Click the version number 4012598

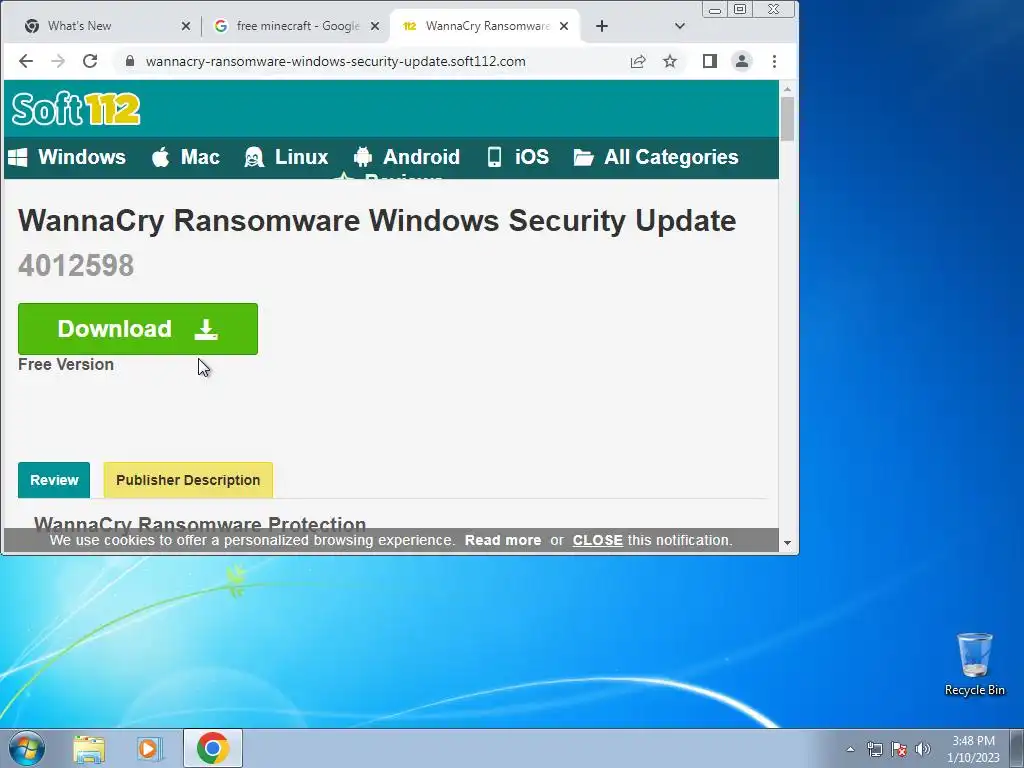point(76,266)
